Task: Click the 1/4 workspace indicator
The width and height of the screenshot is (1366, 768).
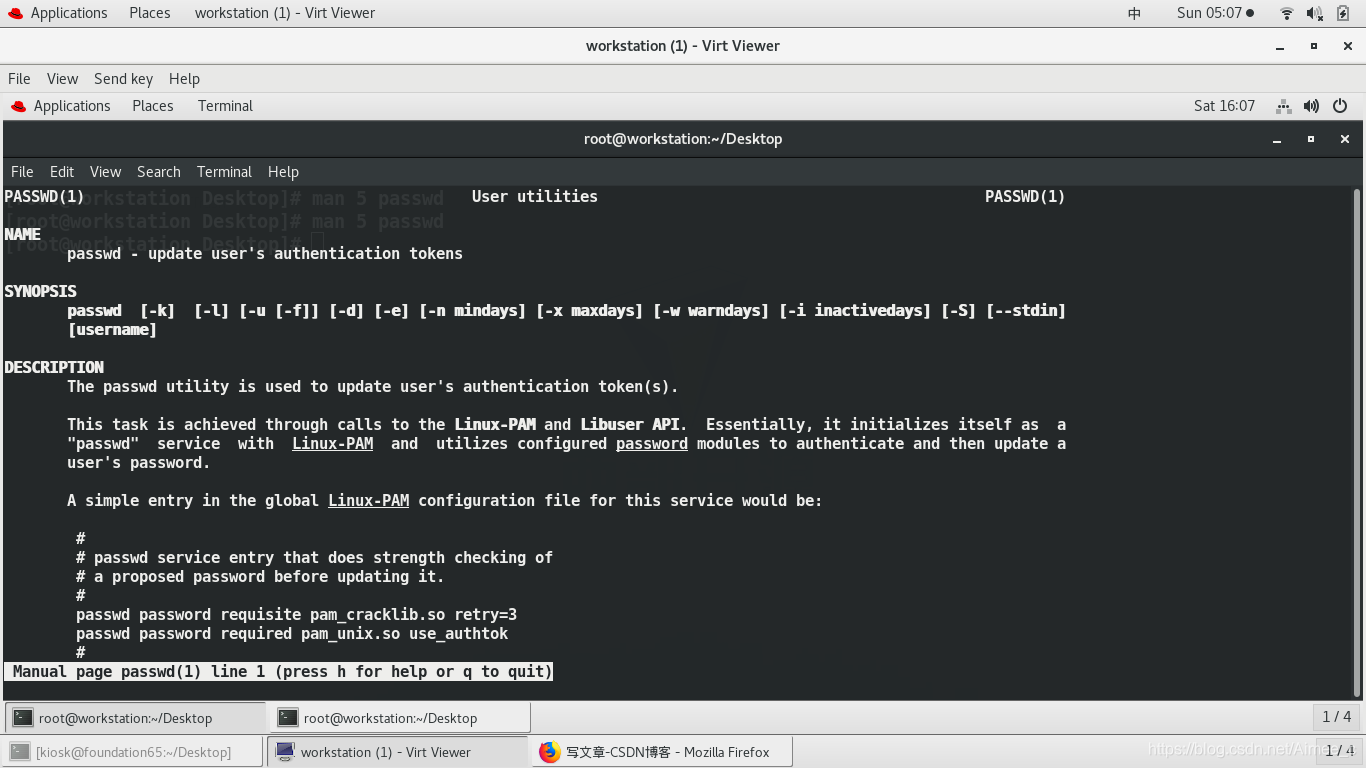Action: (1338, 717)
